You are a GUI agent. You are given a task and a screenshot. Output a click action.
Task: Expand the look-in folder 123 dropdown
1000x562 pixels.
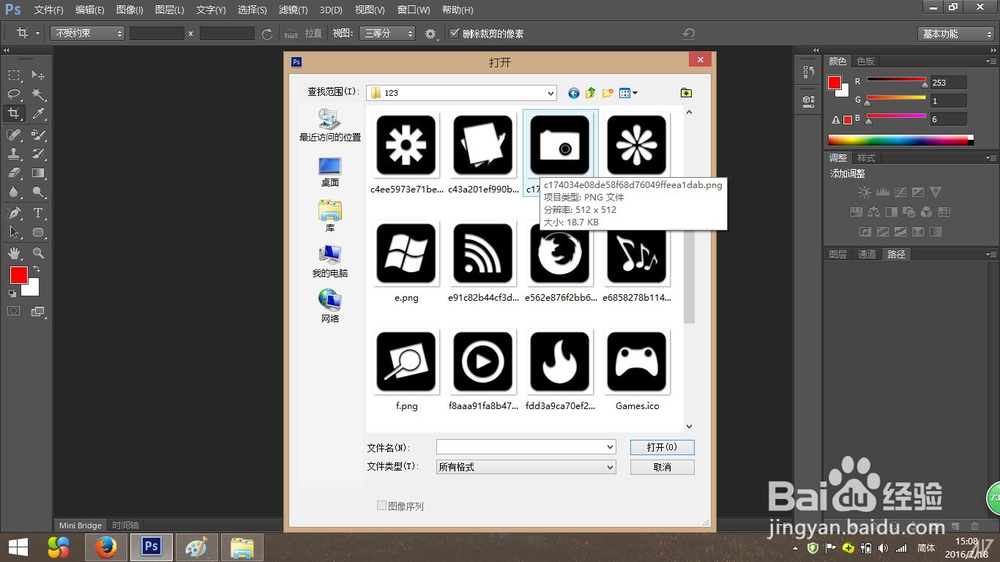point(550,93)
